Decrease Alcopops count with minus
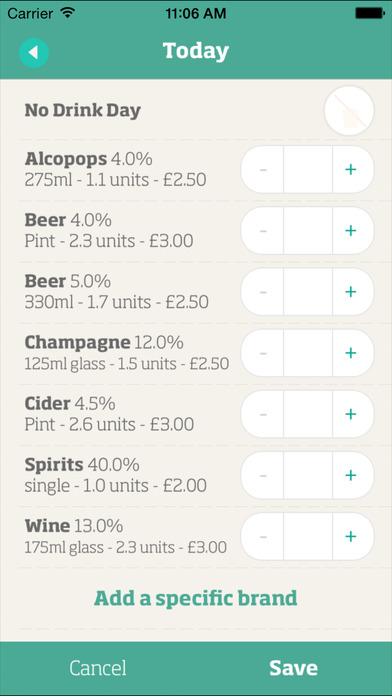Screen dimensions: 392x696 [x=262, y=169]
